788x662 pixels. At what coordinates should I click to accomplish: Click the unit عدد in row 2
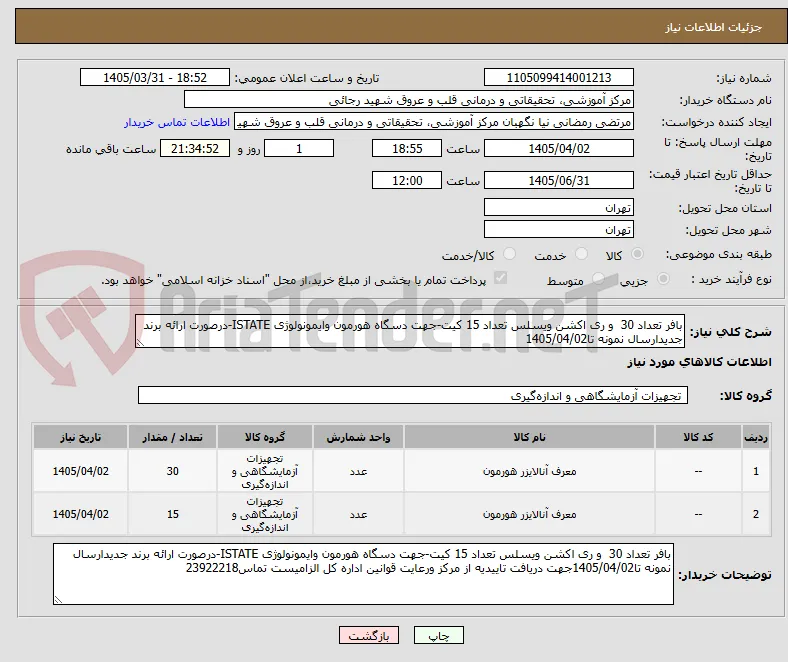point(358,514)
